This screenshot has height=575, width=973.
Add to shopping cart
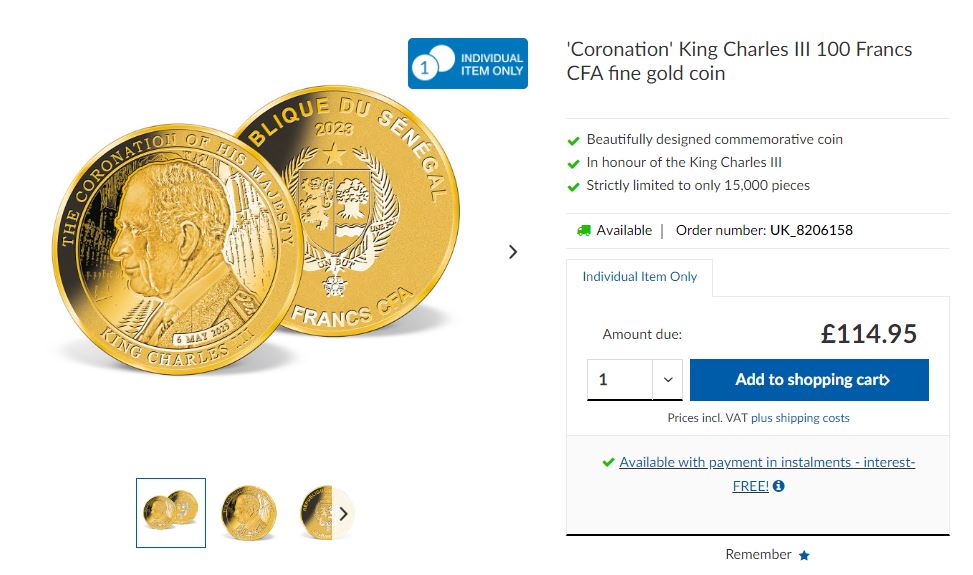[x=809, y=380]
